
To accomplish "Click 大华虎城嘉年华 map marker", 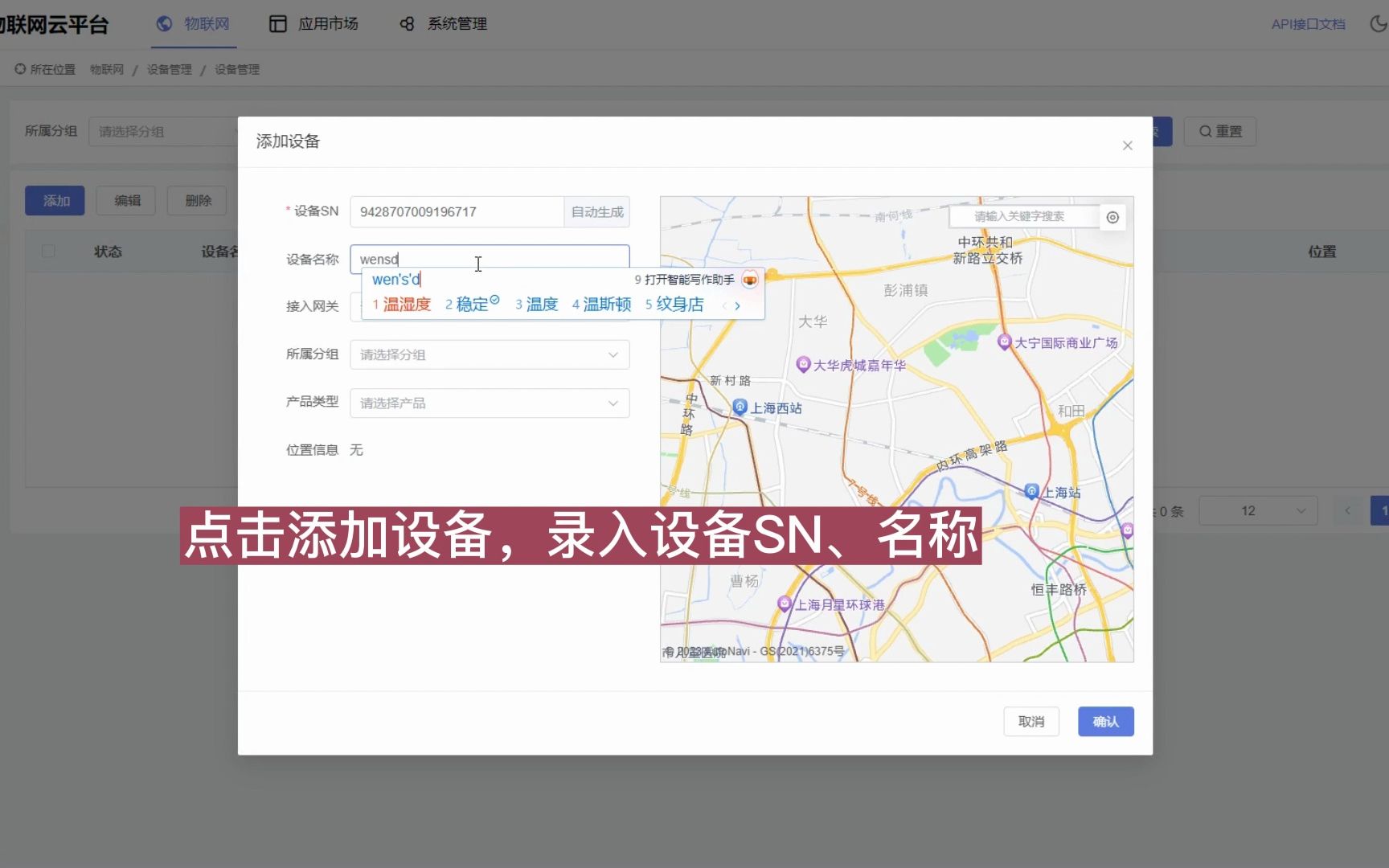I will click(x=802, y=364).
